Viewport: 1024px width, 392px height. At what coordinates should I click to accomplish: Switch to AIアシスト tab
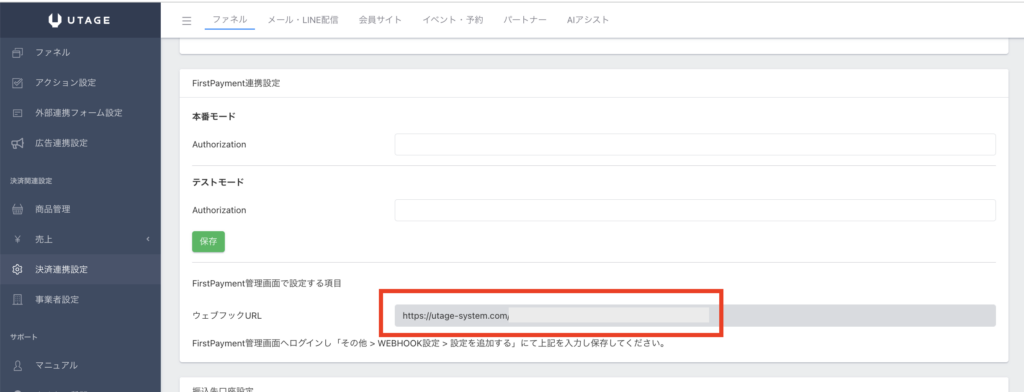[588, 20]
